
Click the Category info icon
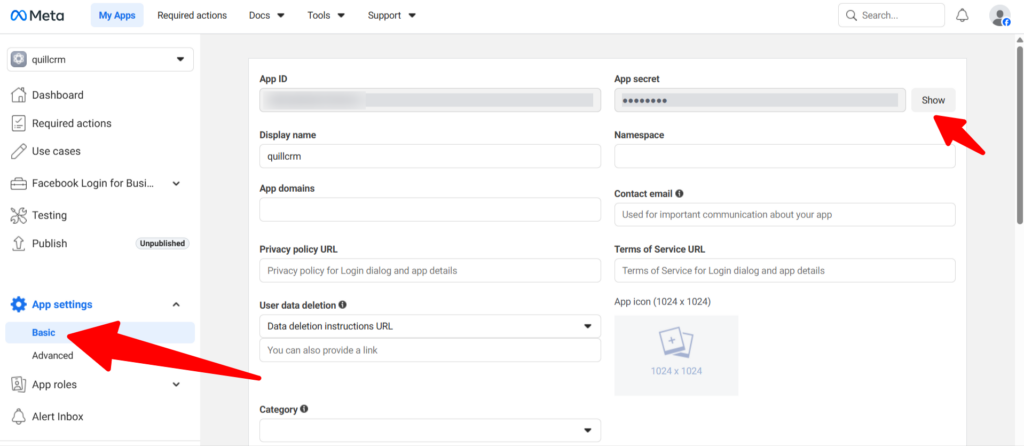[x=304, y=409]
